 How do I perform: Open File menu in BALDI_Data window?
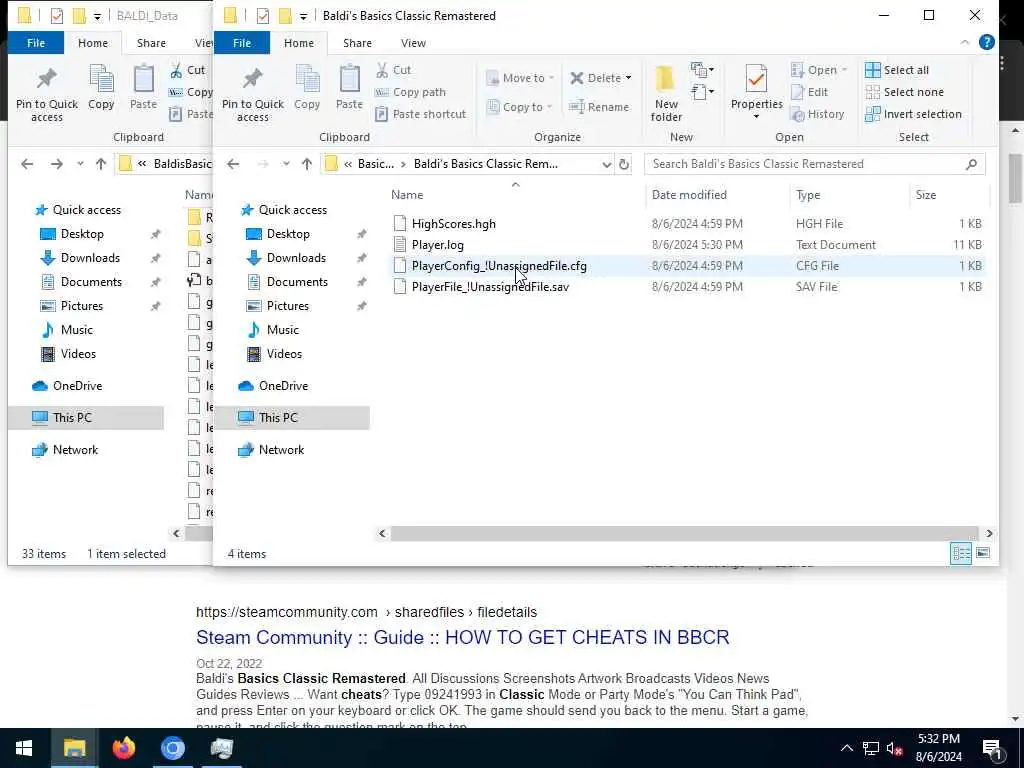pyautogui.click(x=36, y=42)
